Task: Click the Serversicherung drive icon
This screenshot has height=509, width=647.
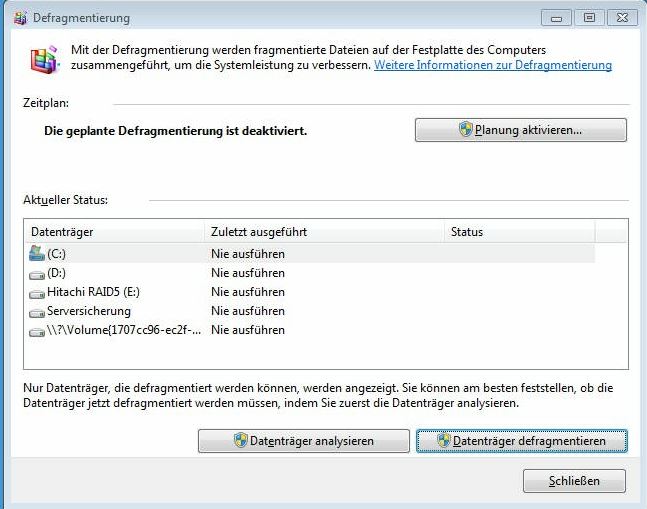Action: (x=37, y=313)
